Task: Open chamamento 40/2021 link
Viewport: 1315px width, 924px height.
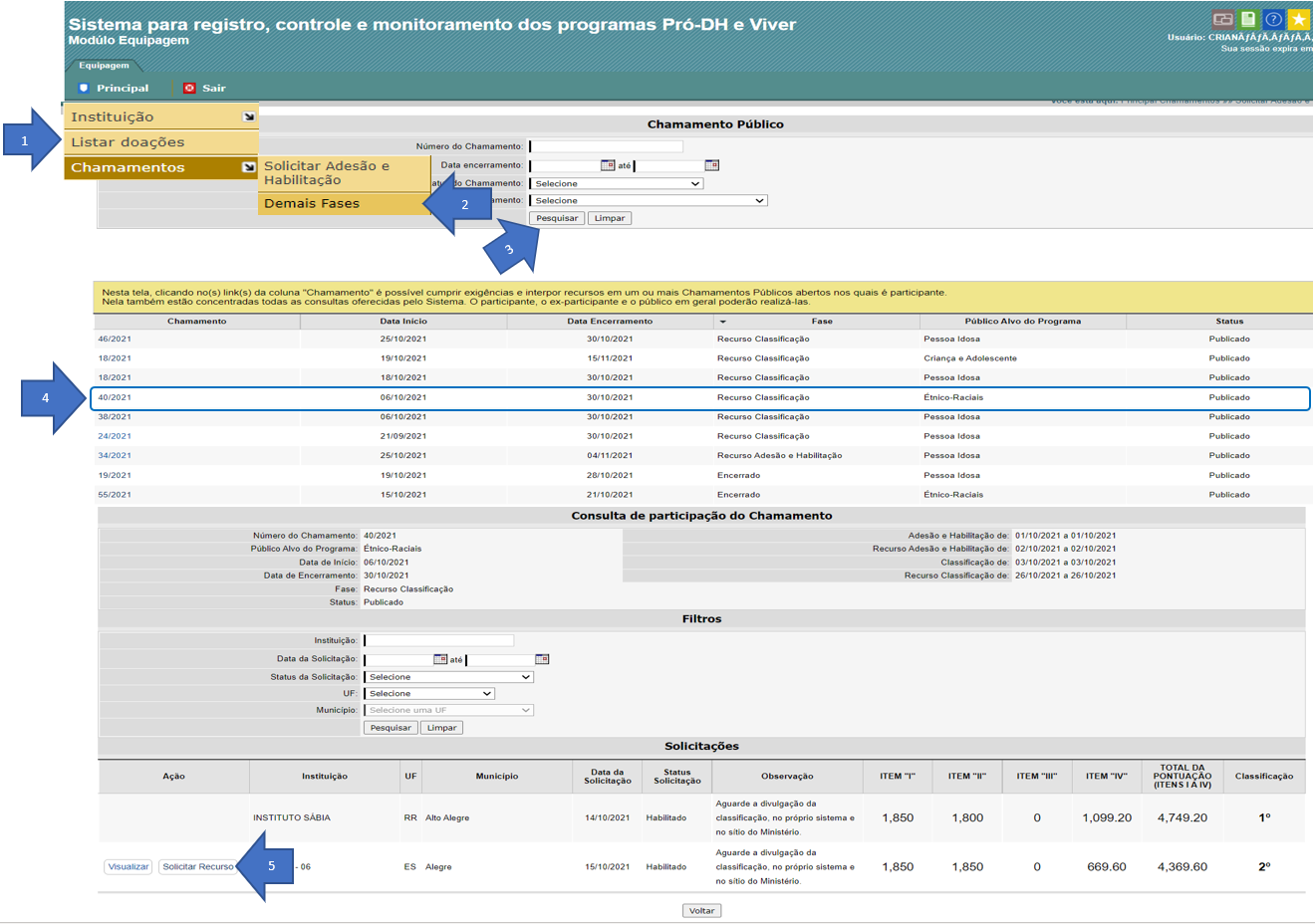Action: tap(115, 397)
